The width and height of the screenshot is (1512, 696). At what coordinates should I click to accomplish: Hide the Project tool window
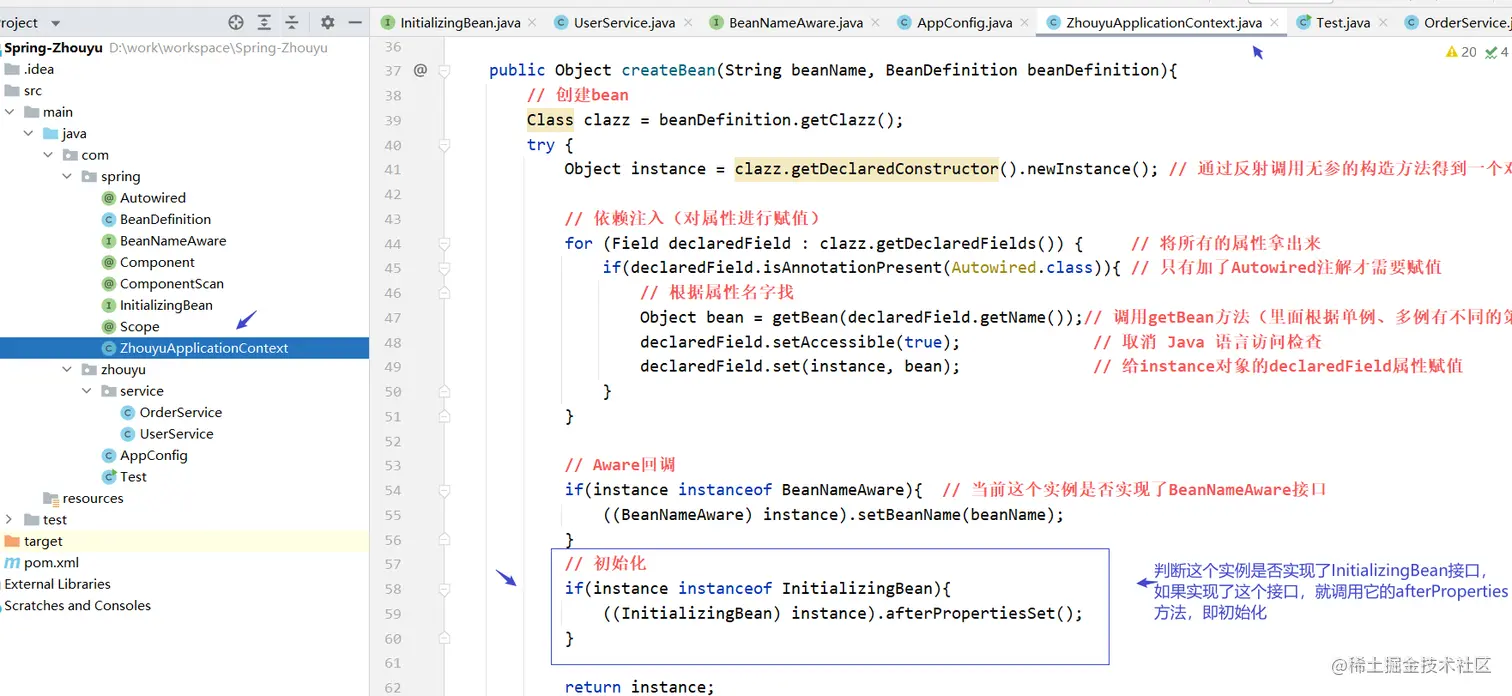[355, 22]
